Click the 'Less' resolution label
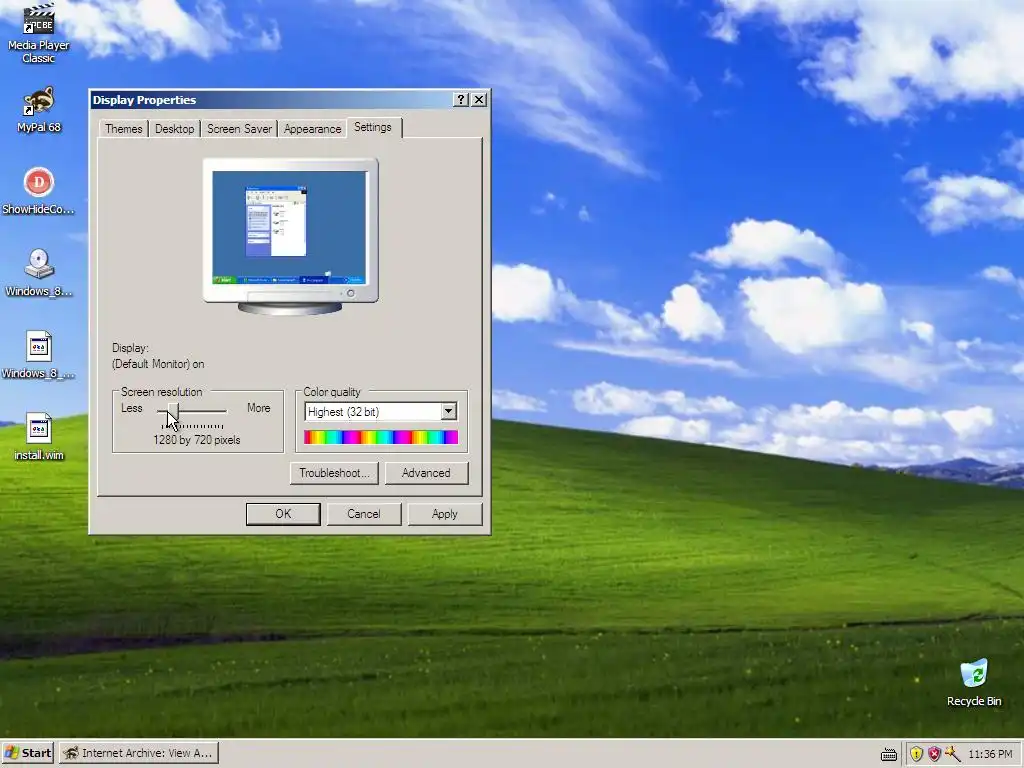The width and height of the screenshot is (1024, 768). click(x=131, y=408)
